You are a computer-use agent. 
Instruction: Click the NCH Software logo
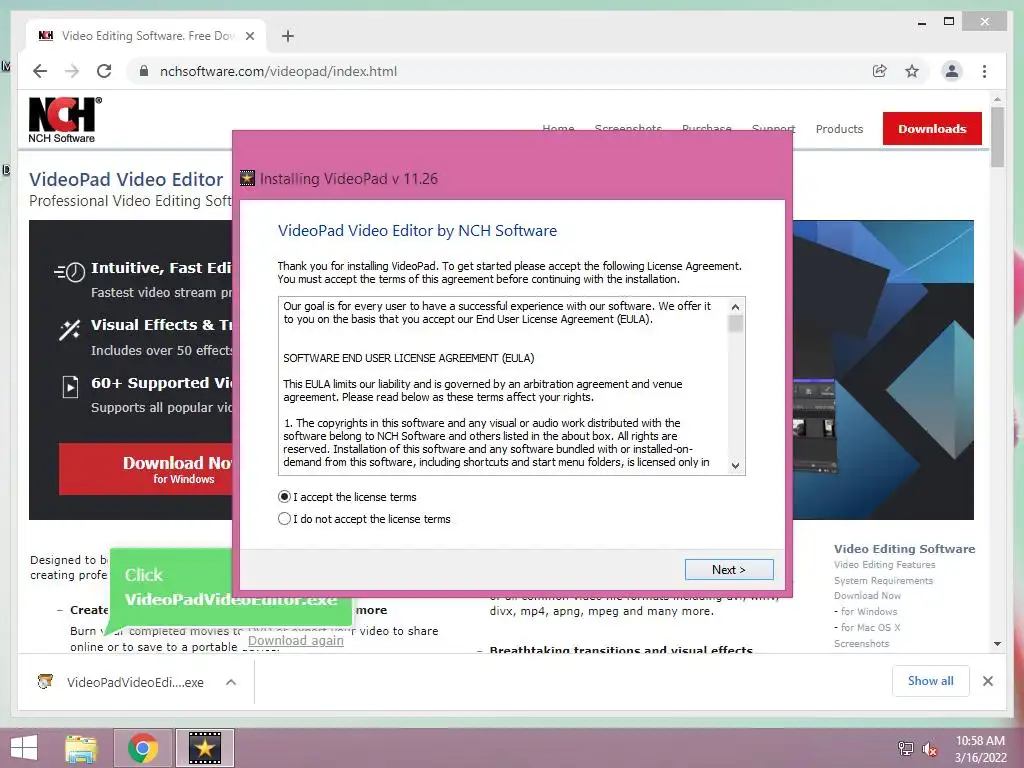[65, 120]
